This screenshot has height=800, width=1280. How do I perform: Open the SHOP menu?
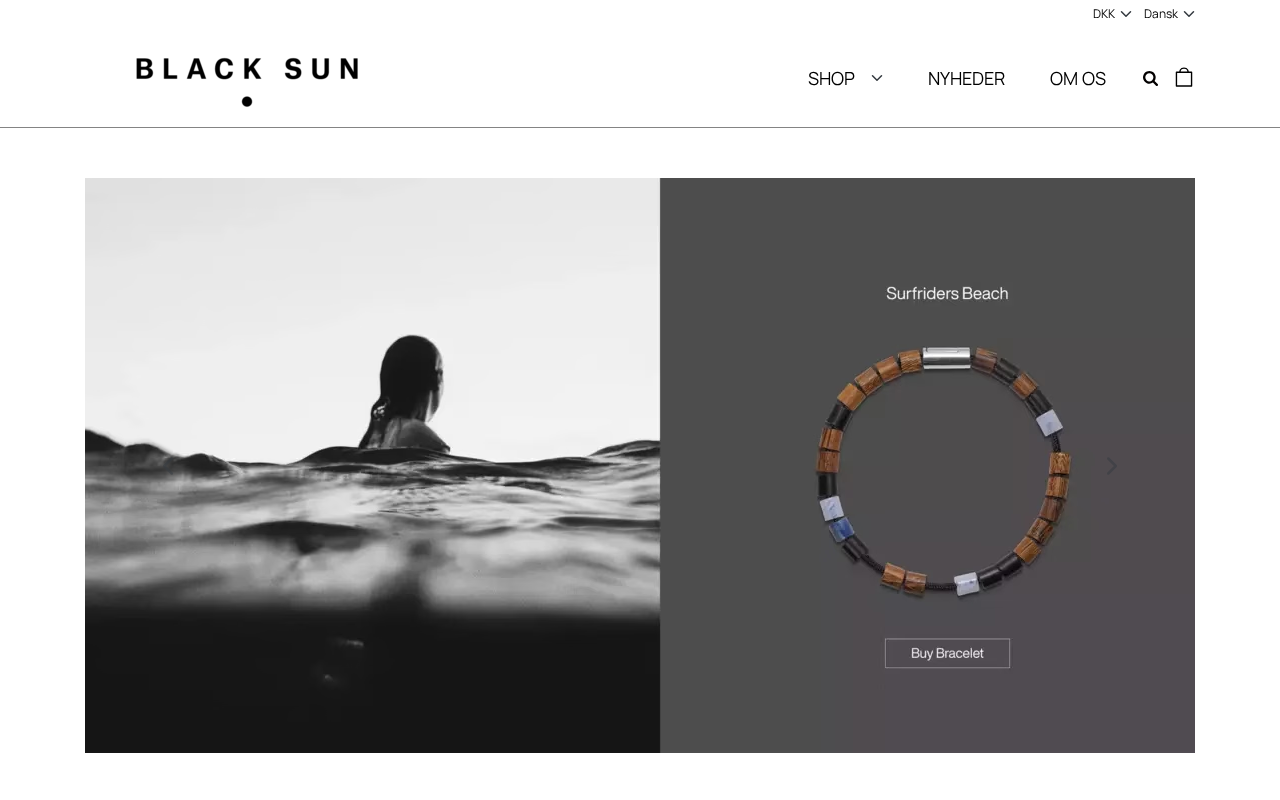pyautogui.click(x=831, y=78)
